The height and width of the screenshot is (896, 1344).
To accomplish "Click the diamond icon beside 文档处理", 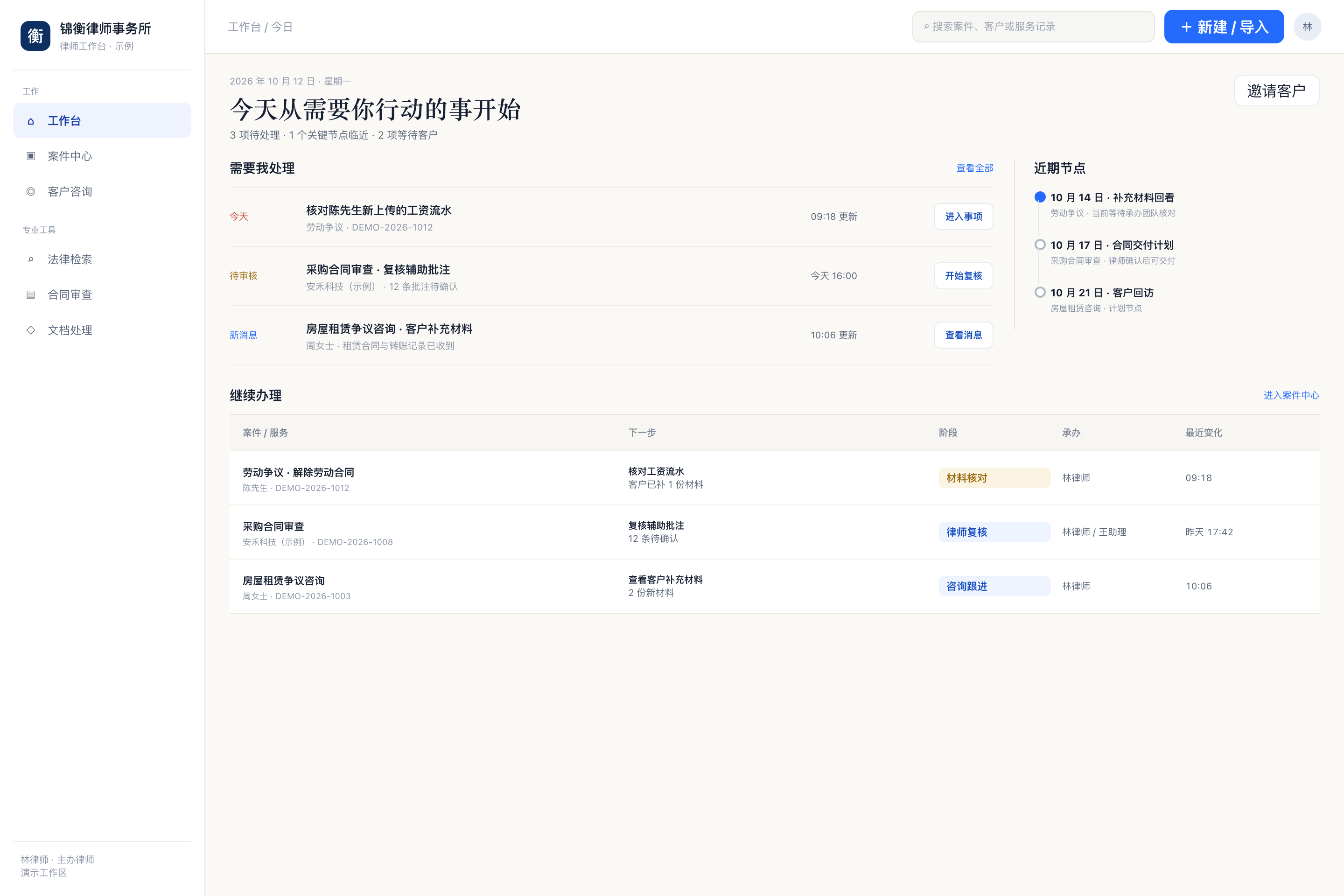I will (x=31, y=330).
